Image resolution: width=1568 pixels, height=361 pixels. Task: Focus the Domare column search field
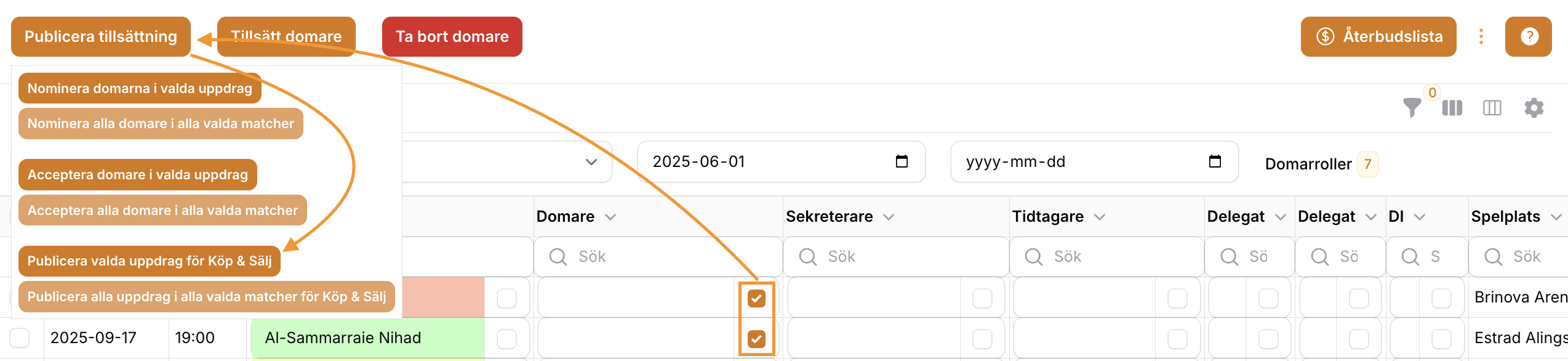(x=657, y=256)
